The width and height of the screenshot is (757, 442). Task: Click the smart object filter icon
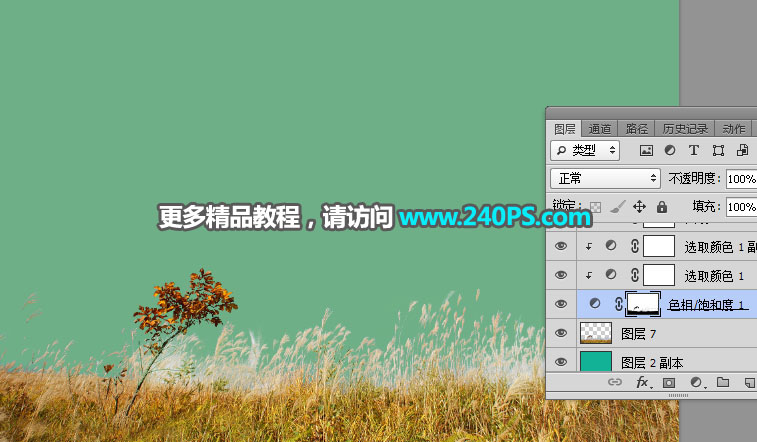point(743,150)
